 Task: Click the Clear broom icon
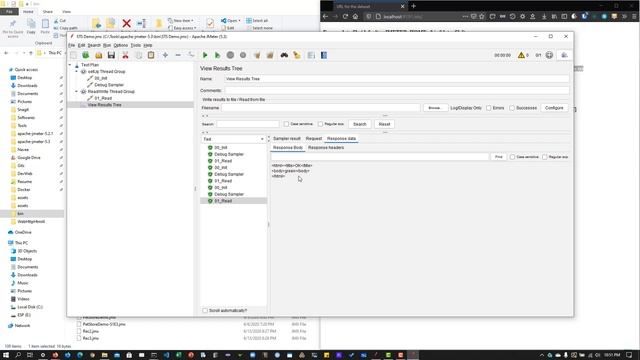pyautogui.click(x=257, y=55)
